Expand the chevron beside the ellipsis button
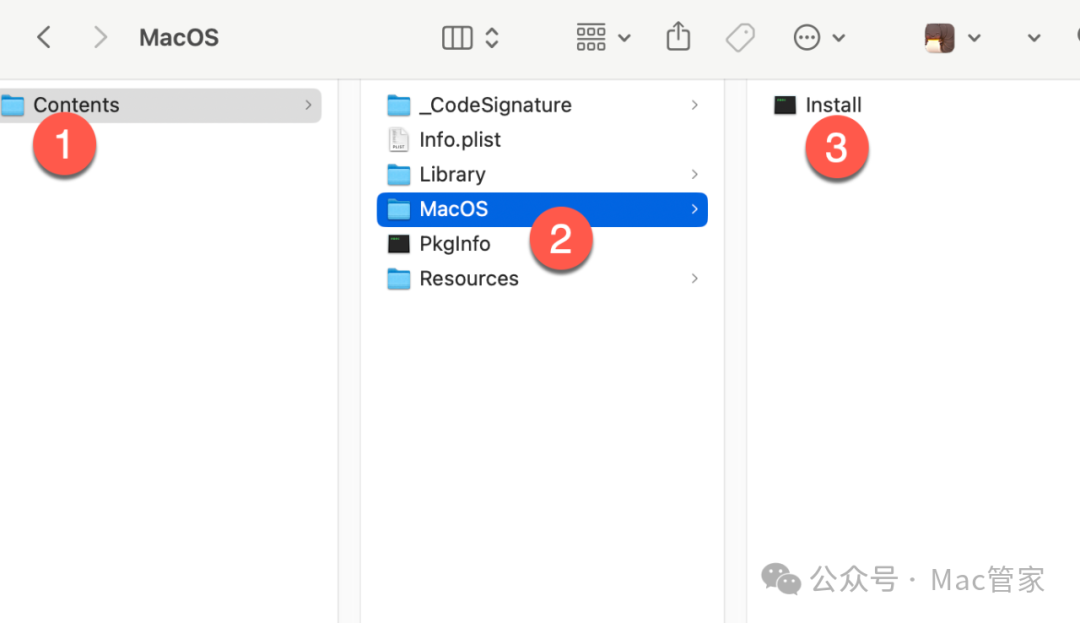Screen dimensions: 1080x623 pyautogui.click(x=838, y=38)
